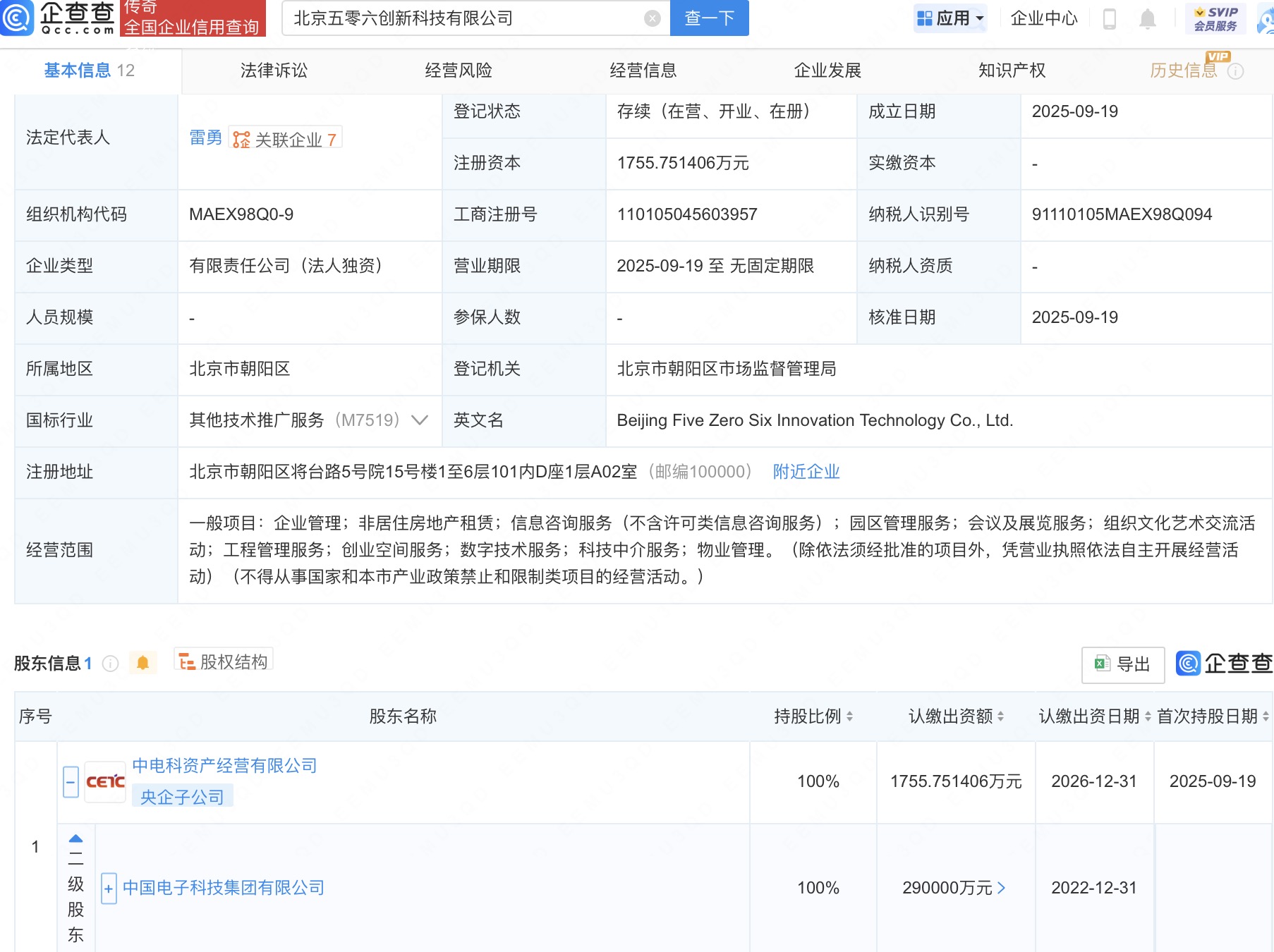The width and height of the screenshot is (1274, 952).
Task: Switch to 企业发展 tab
Action: tap(827, 71)
